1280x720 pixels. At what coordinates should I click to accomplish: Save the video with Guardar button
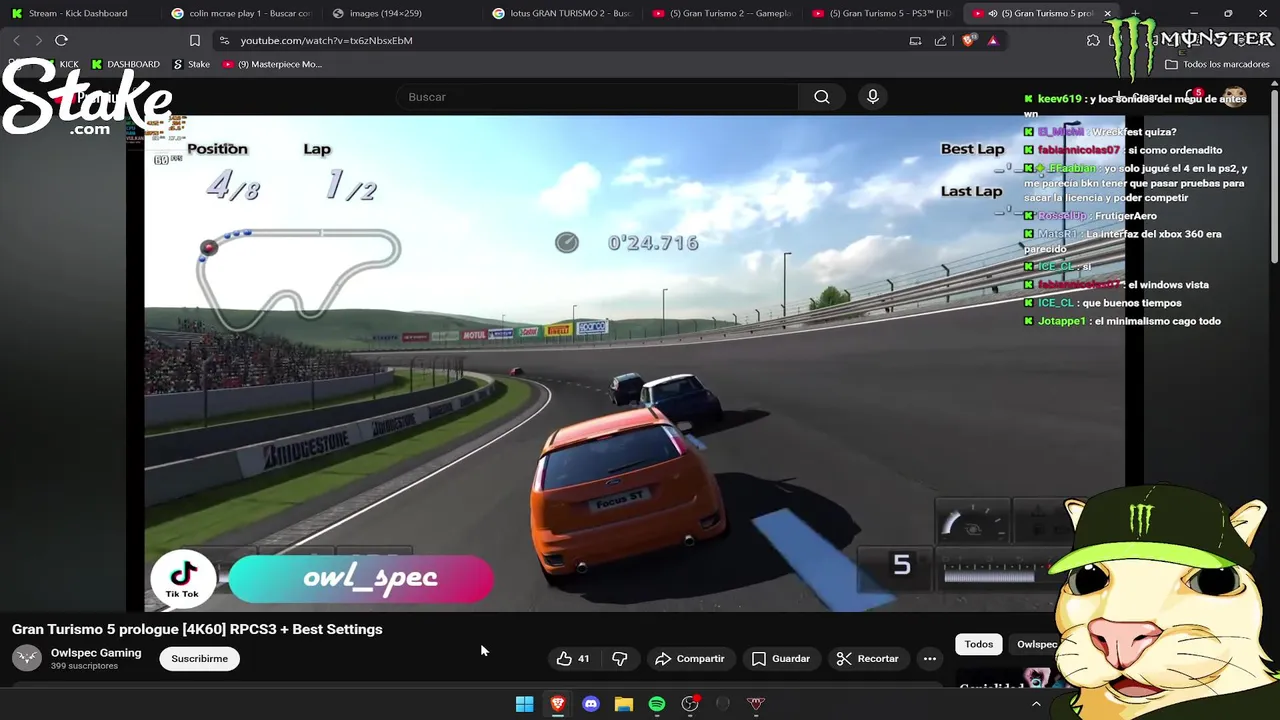pyautogui.click(x=780, y=658)
